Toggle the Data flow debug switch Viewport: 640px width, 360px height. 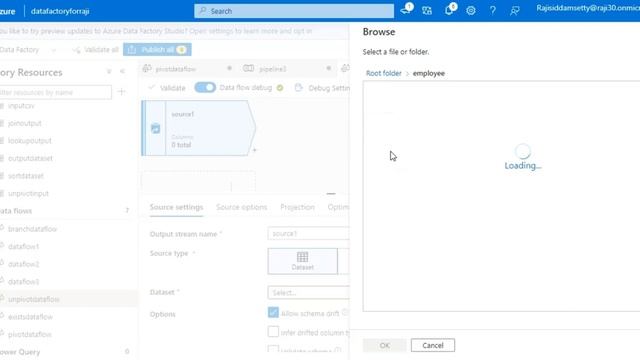pyautogui.click(x=205, y=87)
